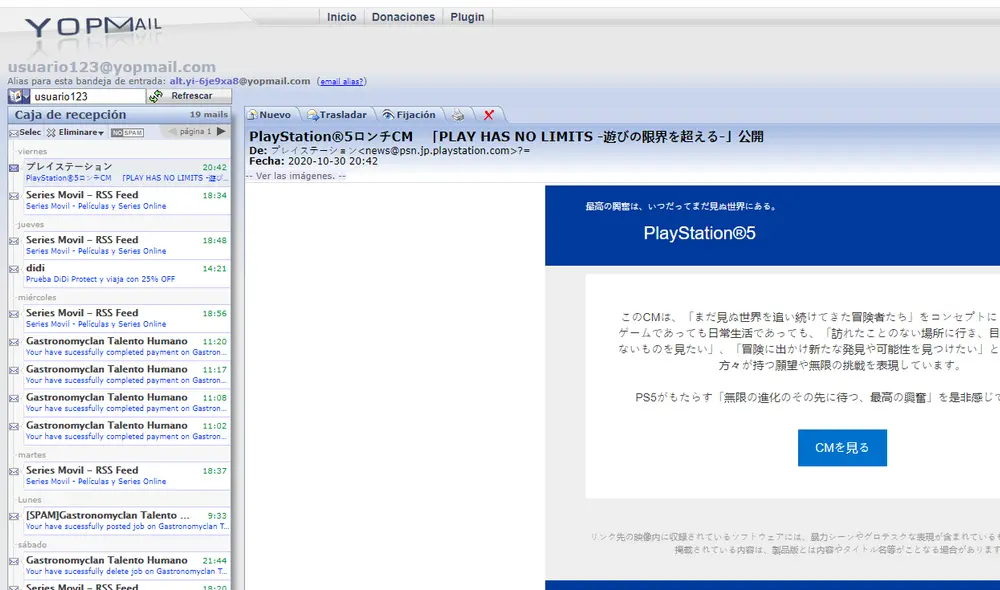This screenshot has width=1000, height=590.
Task: Delete the email with the red X icon
Action: pos(488,114)
